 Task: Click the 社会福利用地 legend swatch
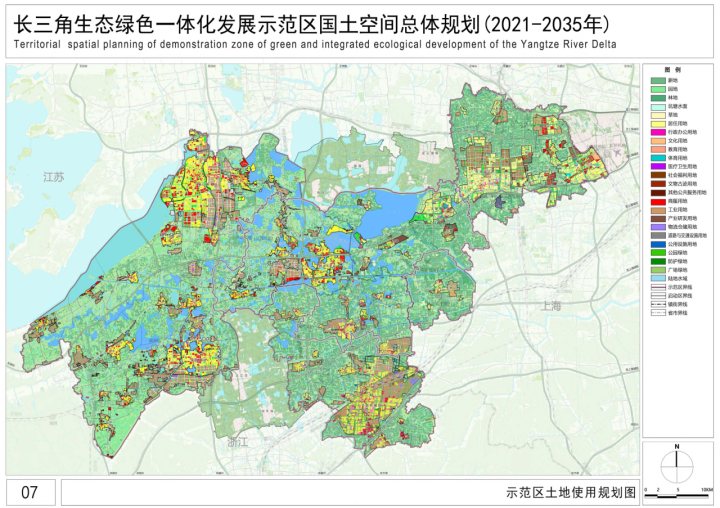tap(658, 175)
